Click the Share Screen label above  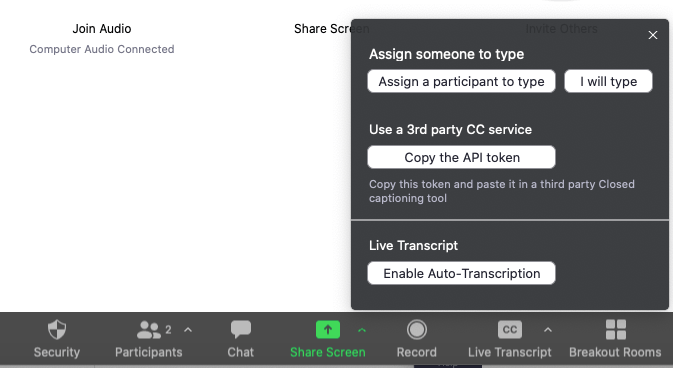pyautogui.click(x=331, y=29)
